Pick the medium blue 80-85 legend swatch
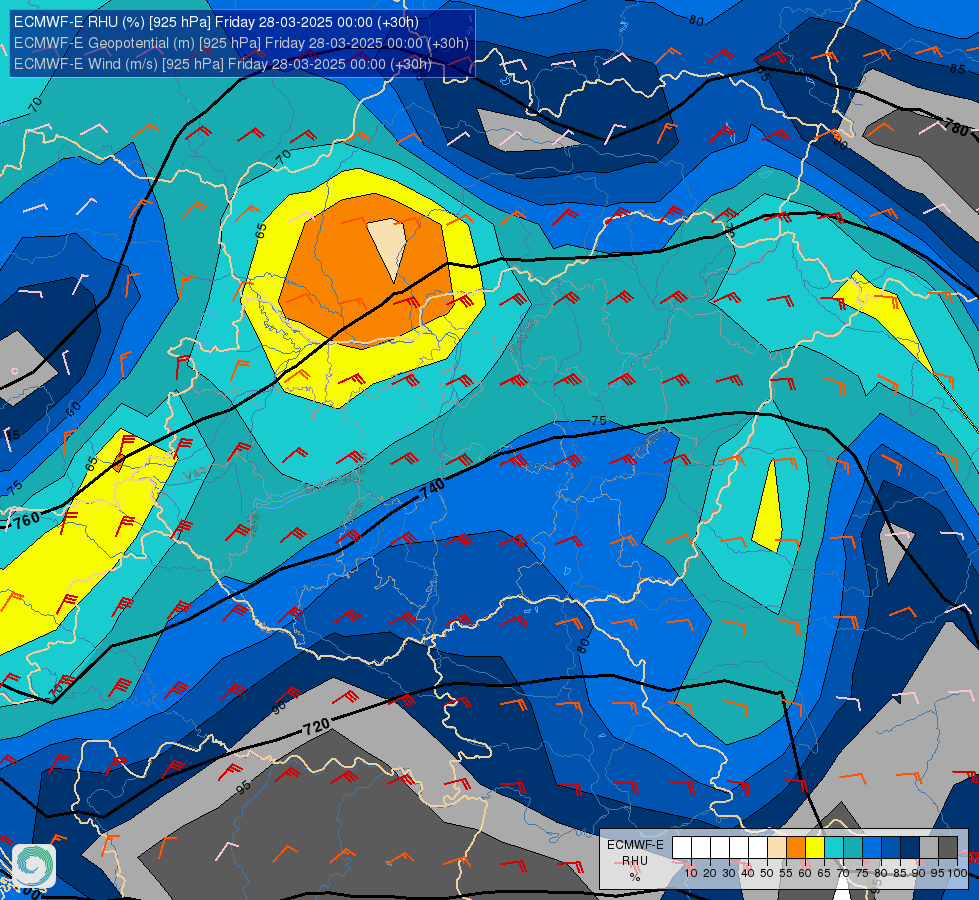 (x=891, y=848)
